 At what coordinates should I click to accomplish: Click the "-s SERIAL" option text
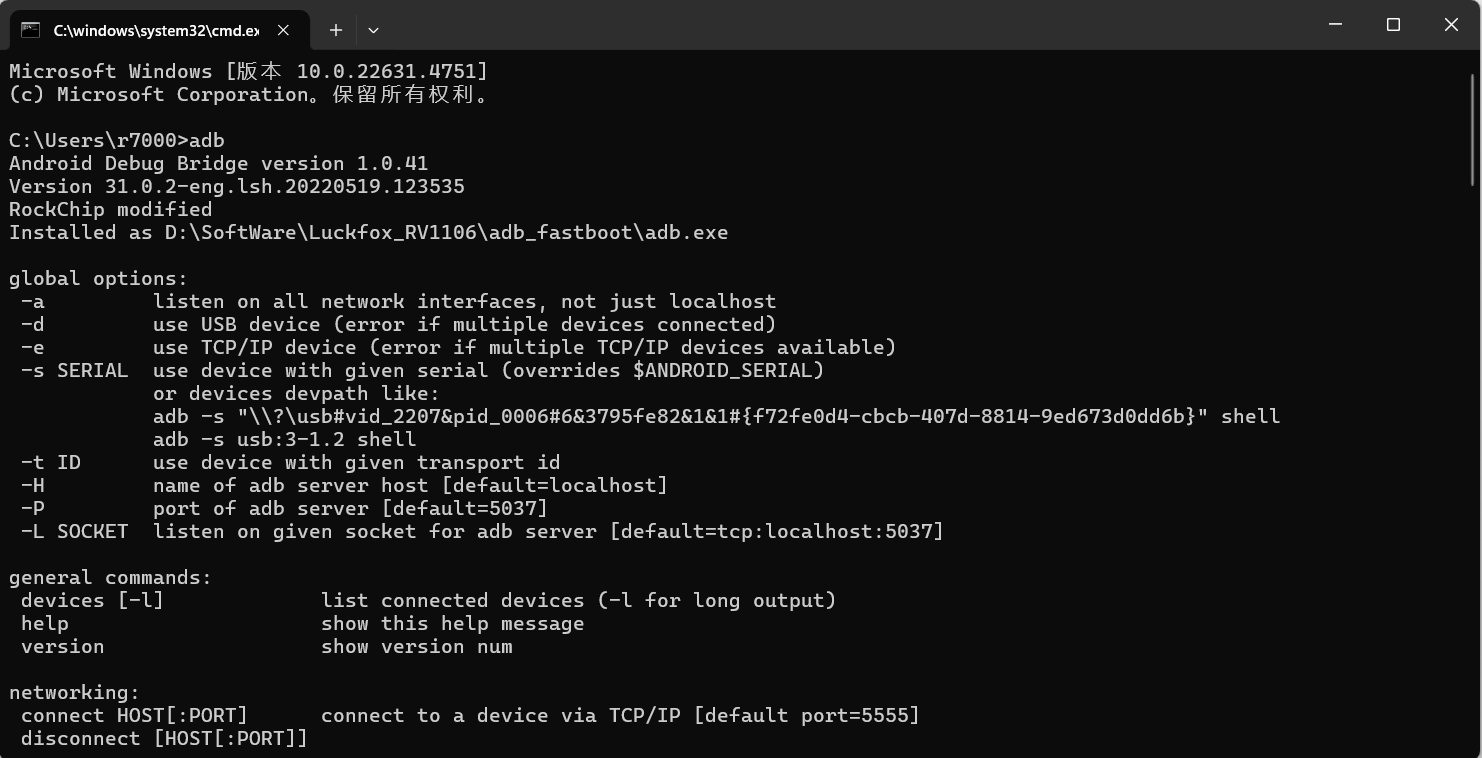tap(75, 370)
